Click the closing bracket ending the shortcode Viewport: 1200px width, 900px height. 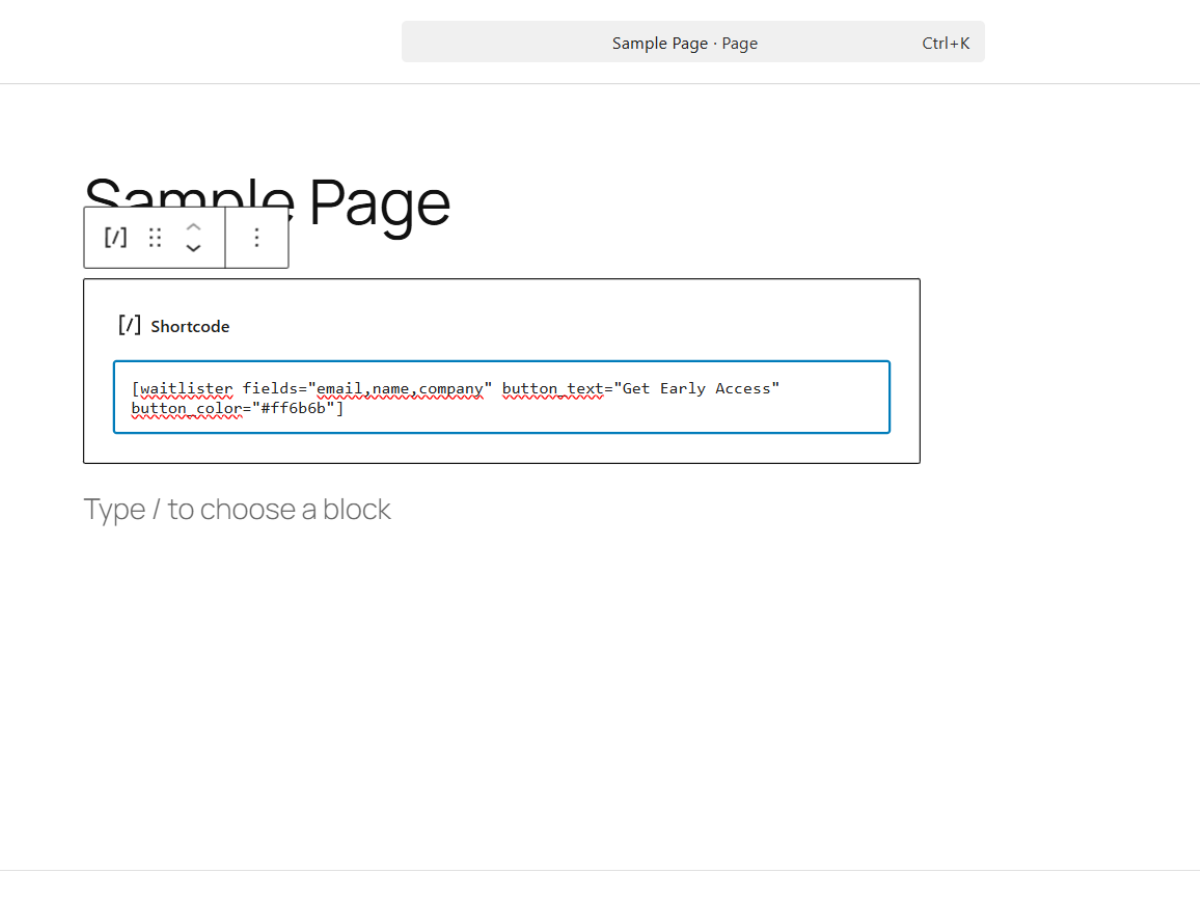coord(340,408)
